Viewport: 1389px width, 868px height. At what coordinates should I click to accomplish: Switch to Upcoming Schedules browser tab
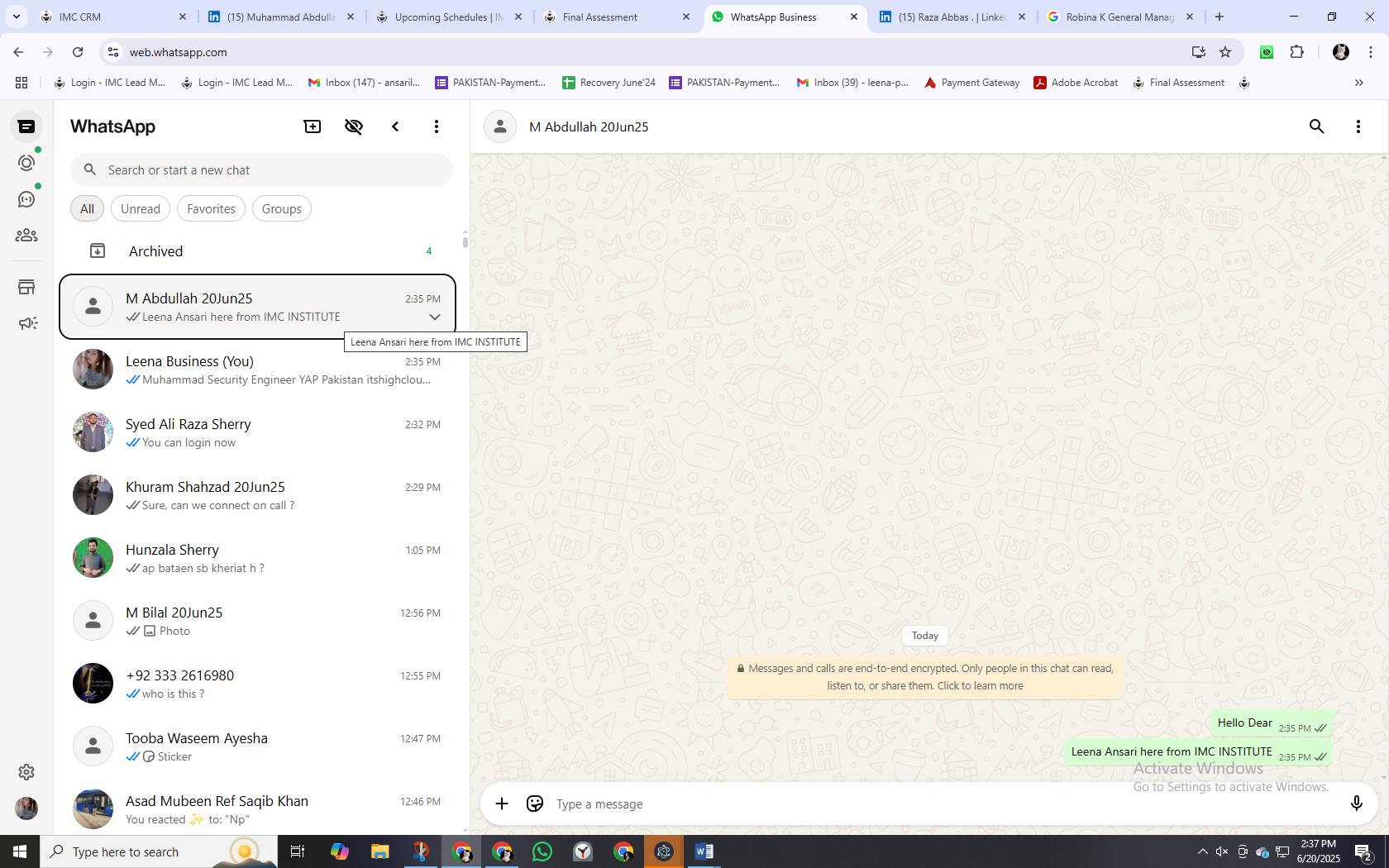449,17
